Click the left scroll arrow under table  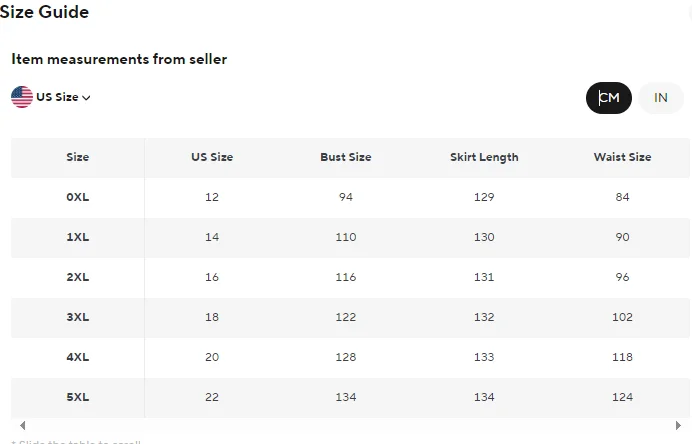(23, 425)
